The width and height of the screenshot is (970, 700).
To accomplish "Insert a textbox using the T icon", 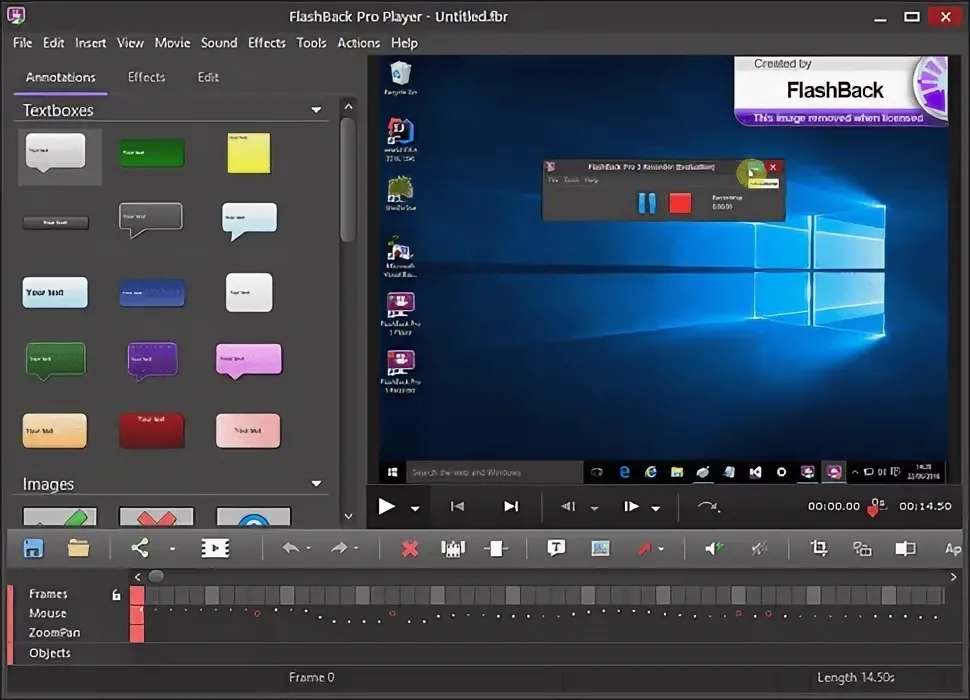I will [556, 548].
